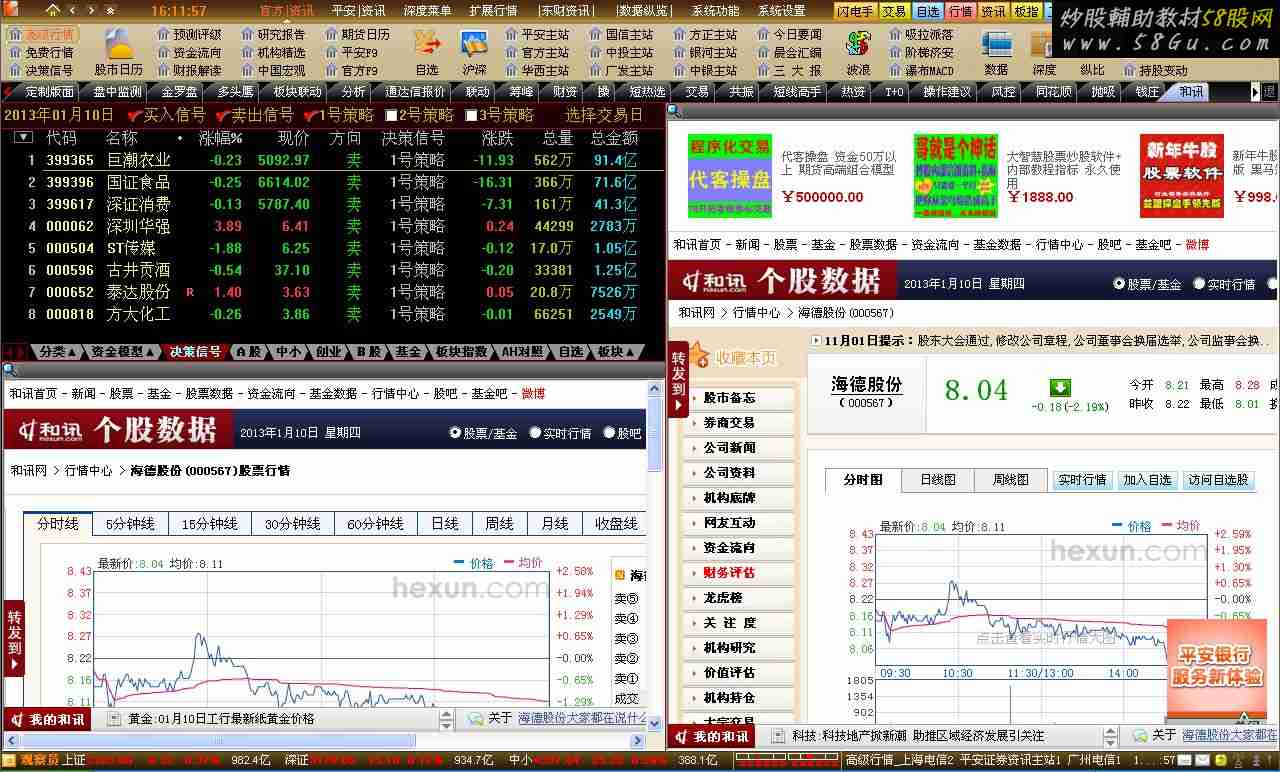Image resolution: width=1280 pixels, height=772 pixels.
Task: Open the 系统功能 menu
Action: click(715, 10)
